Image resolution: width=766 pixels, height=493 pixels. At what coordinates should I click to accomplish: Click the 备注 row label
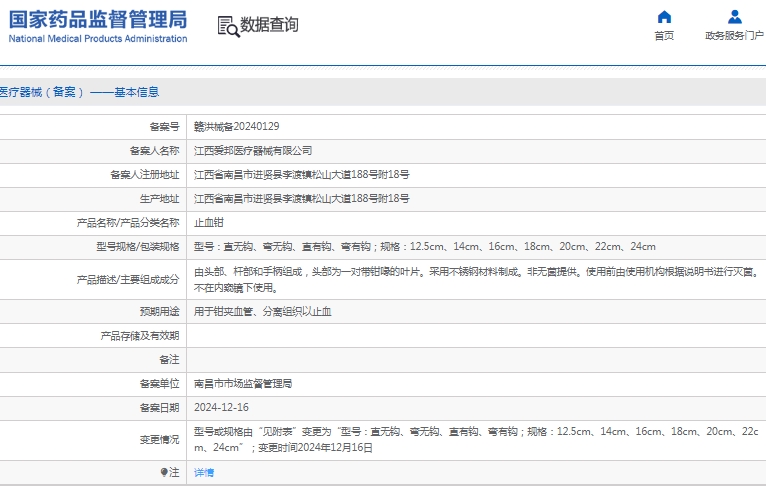(170, 360)
